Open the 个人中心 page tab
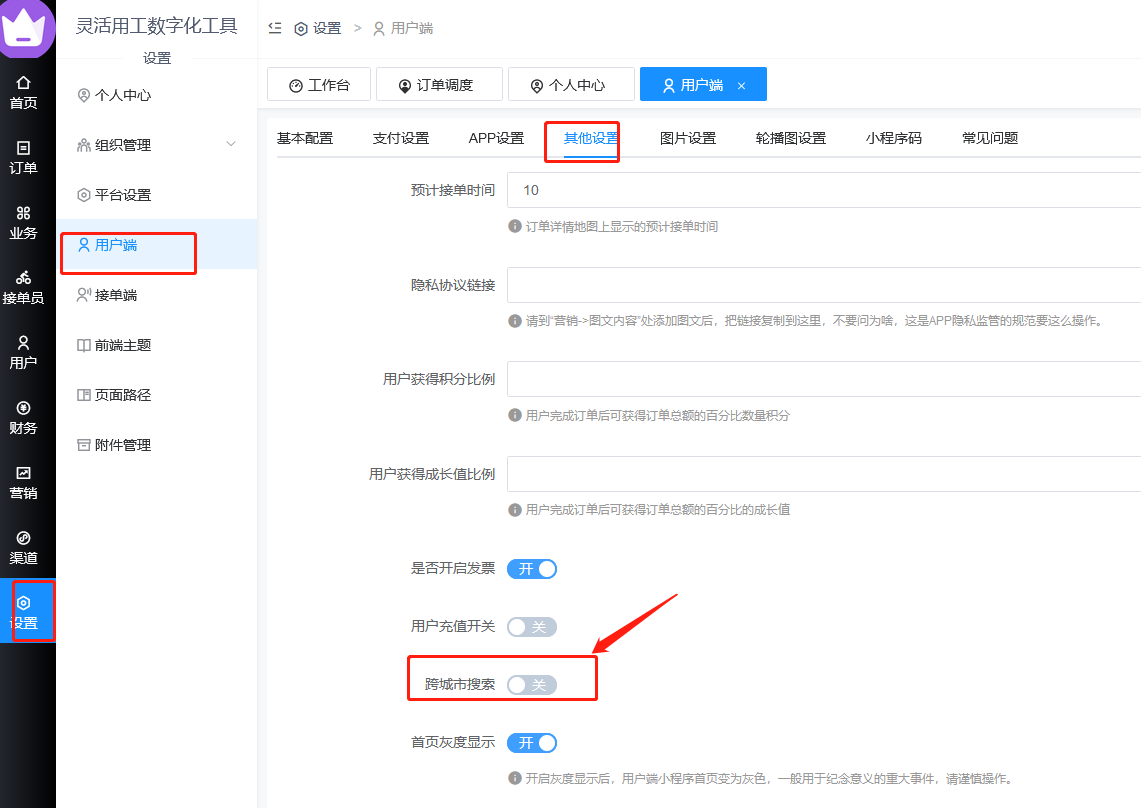 pyautogui.click(x=571, y=84)
